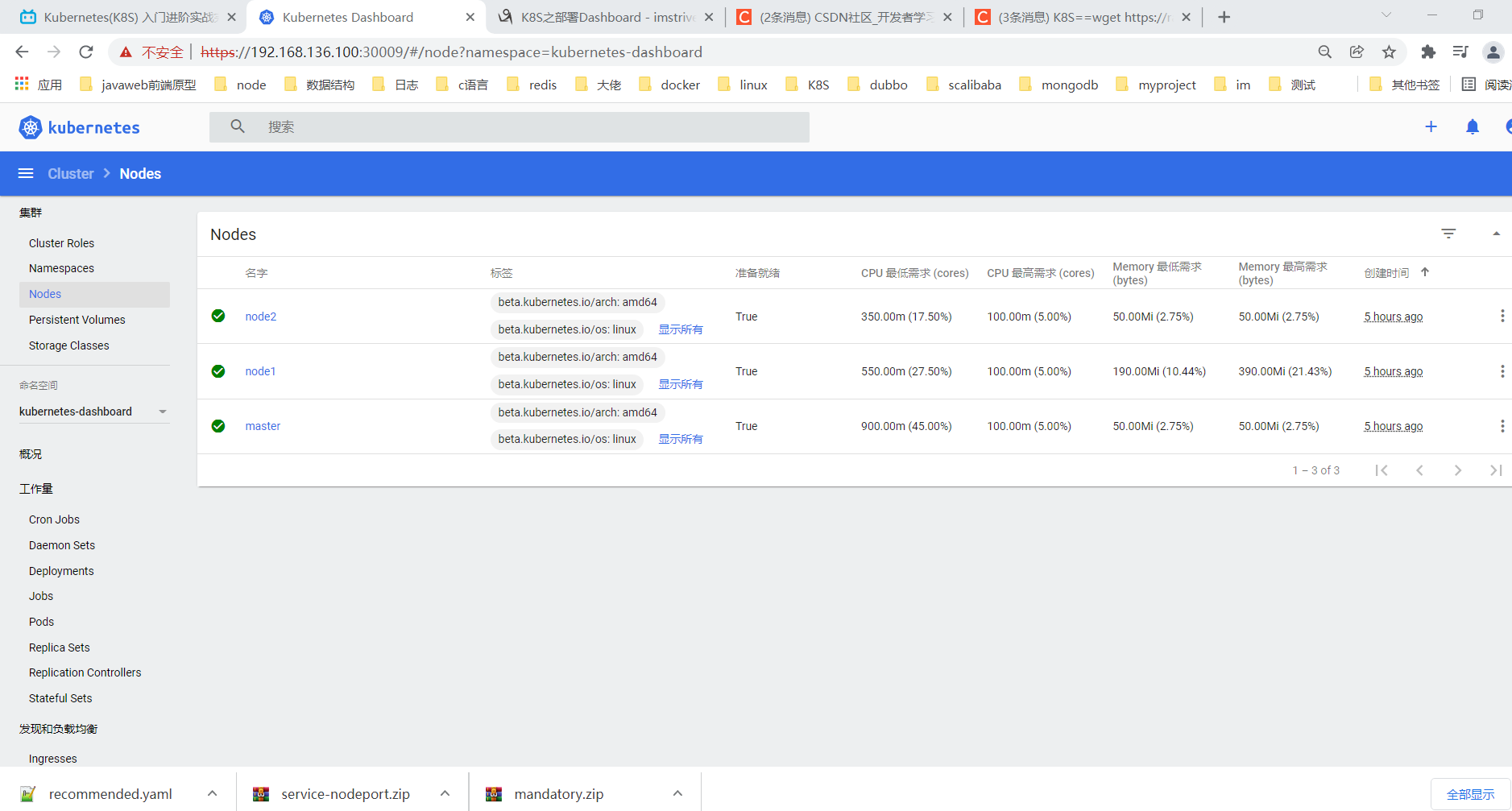The width and height of the screenshot is (1512, 811).
Task: Bookmark this page with the star icon
Action: pos(1389,52)
